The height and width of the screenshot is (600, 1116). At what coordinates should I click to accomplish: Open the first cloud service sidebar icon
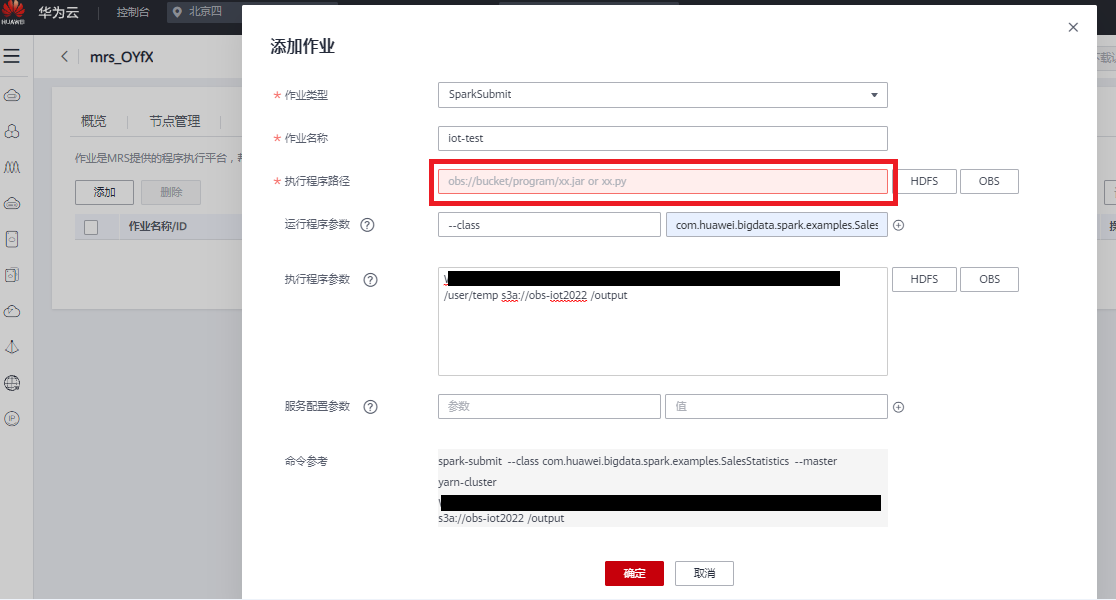[12, 95]
